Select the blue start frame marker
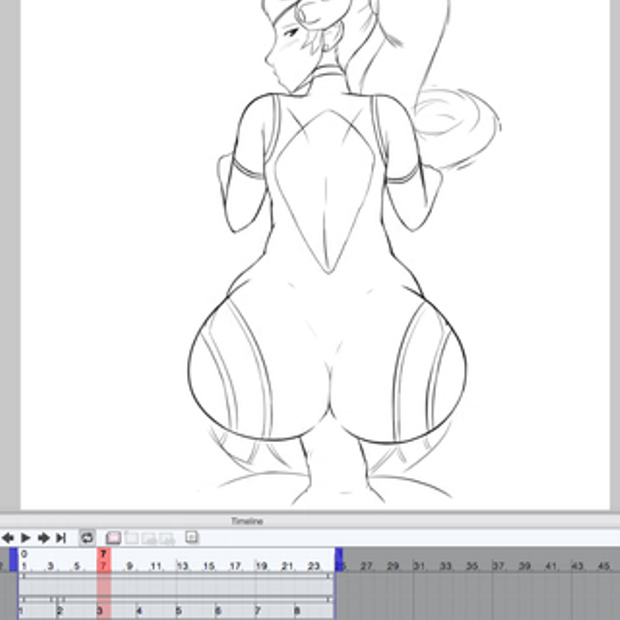 13,560
